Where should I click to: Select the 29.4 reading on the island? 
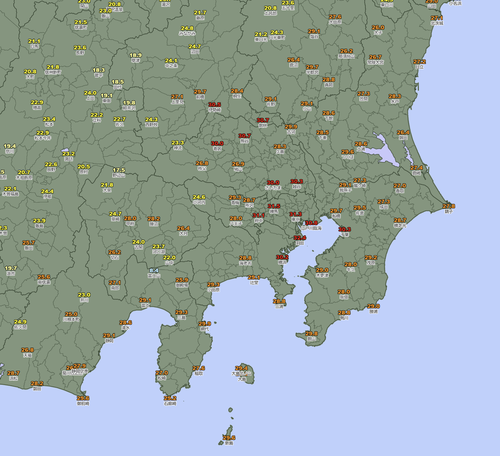pyautogui.click(x=241, y=368)
